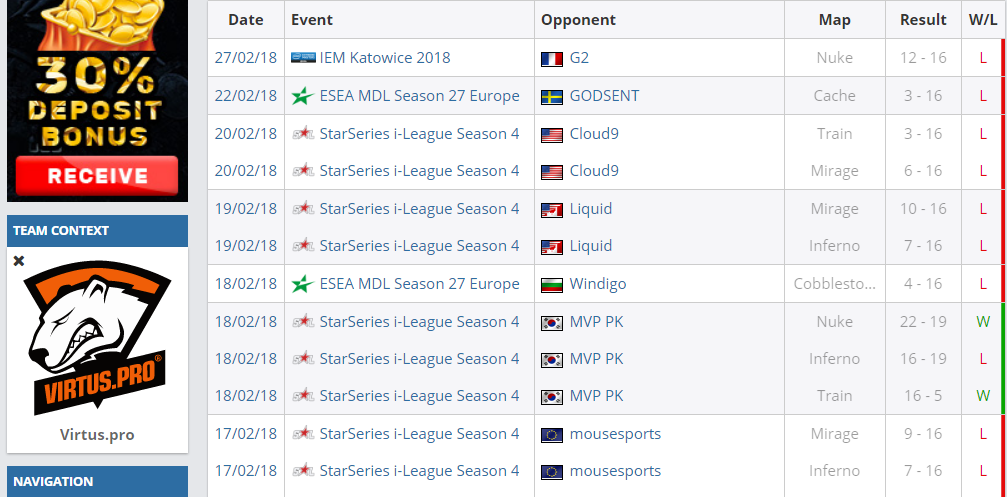The height and width of the screenshot is (497, 1007).
Task: Sort by the Result column header
Action: tap(922, 20)
